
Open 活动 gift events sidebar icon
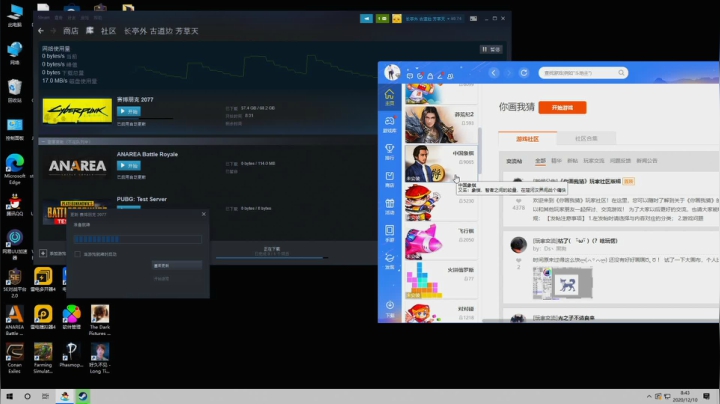389,207
